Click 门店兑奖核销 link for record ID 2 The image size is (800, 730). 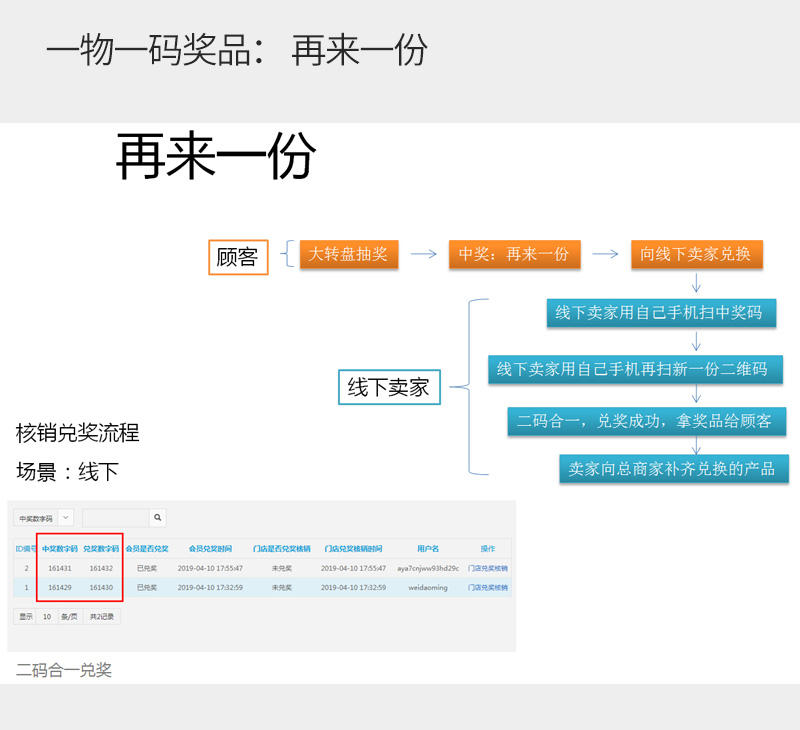(x=488, y=568)
